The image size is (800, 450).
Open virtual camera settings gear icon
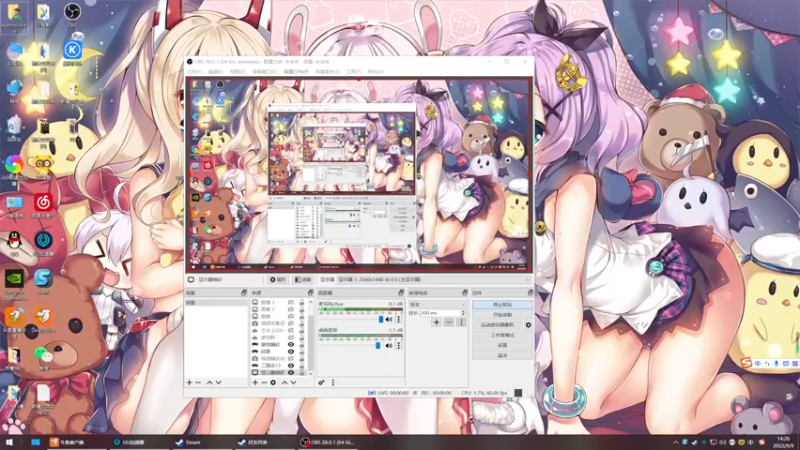coord(528,325)
